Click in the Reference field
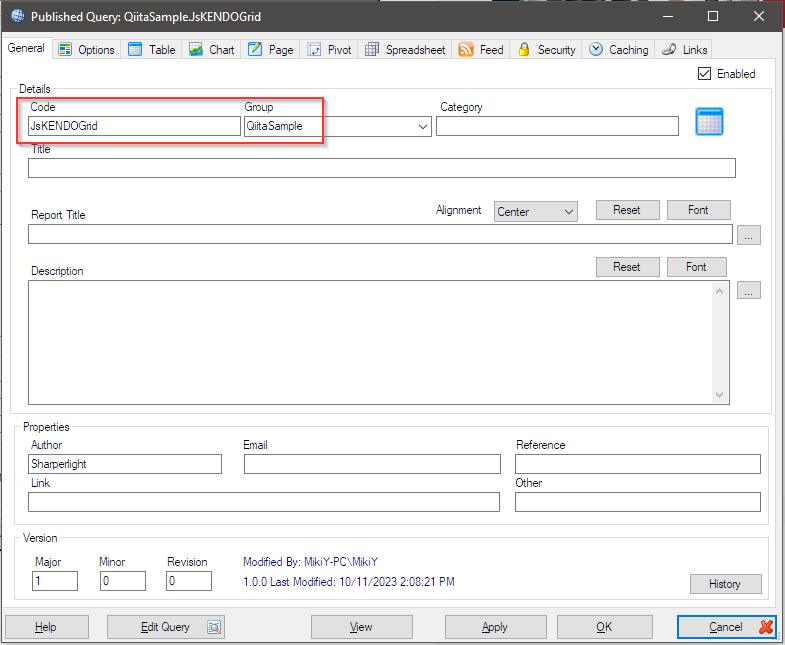The height and width of the screenshot is (645, 785). pyautogui.click(x=638, y=464)
